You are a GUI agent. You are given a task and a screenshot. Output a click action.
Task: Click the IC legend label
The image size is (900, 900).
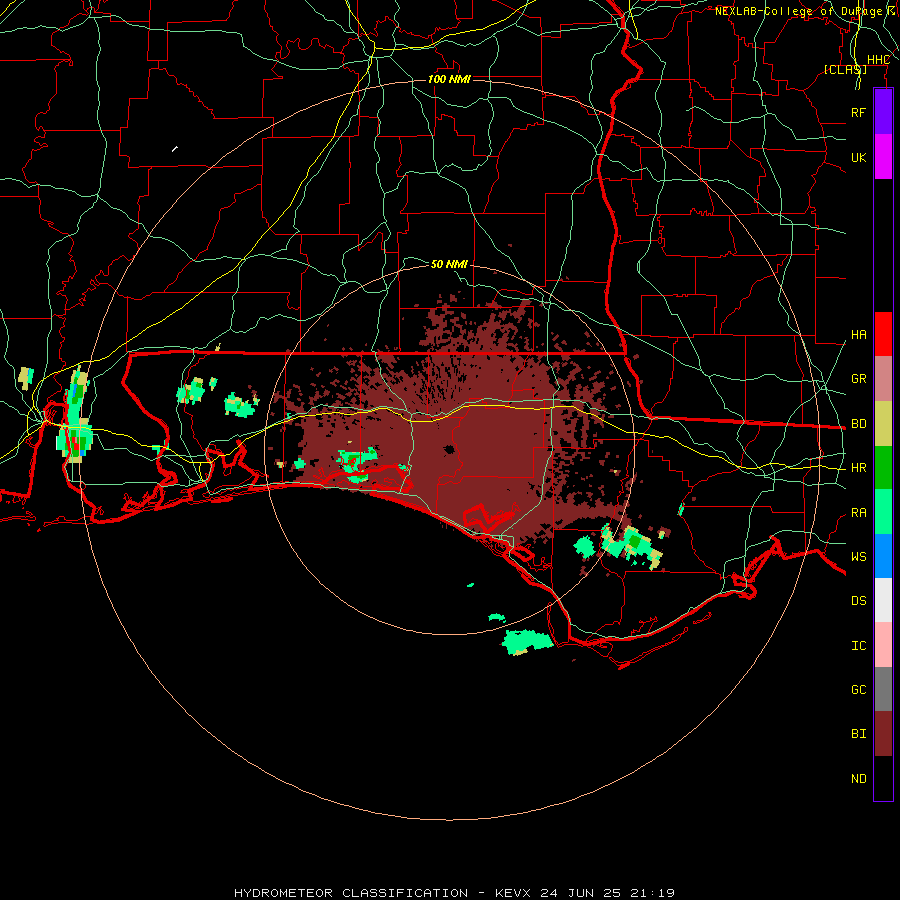point(858,646)
